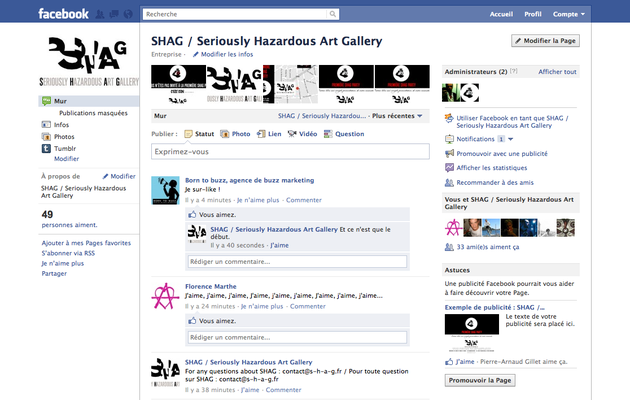Open Florence Marthe profile link
The width and height of the screenshot is (630, 400).
click(x=211, y=286)
